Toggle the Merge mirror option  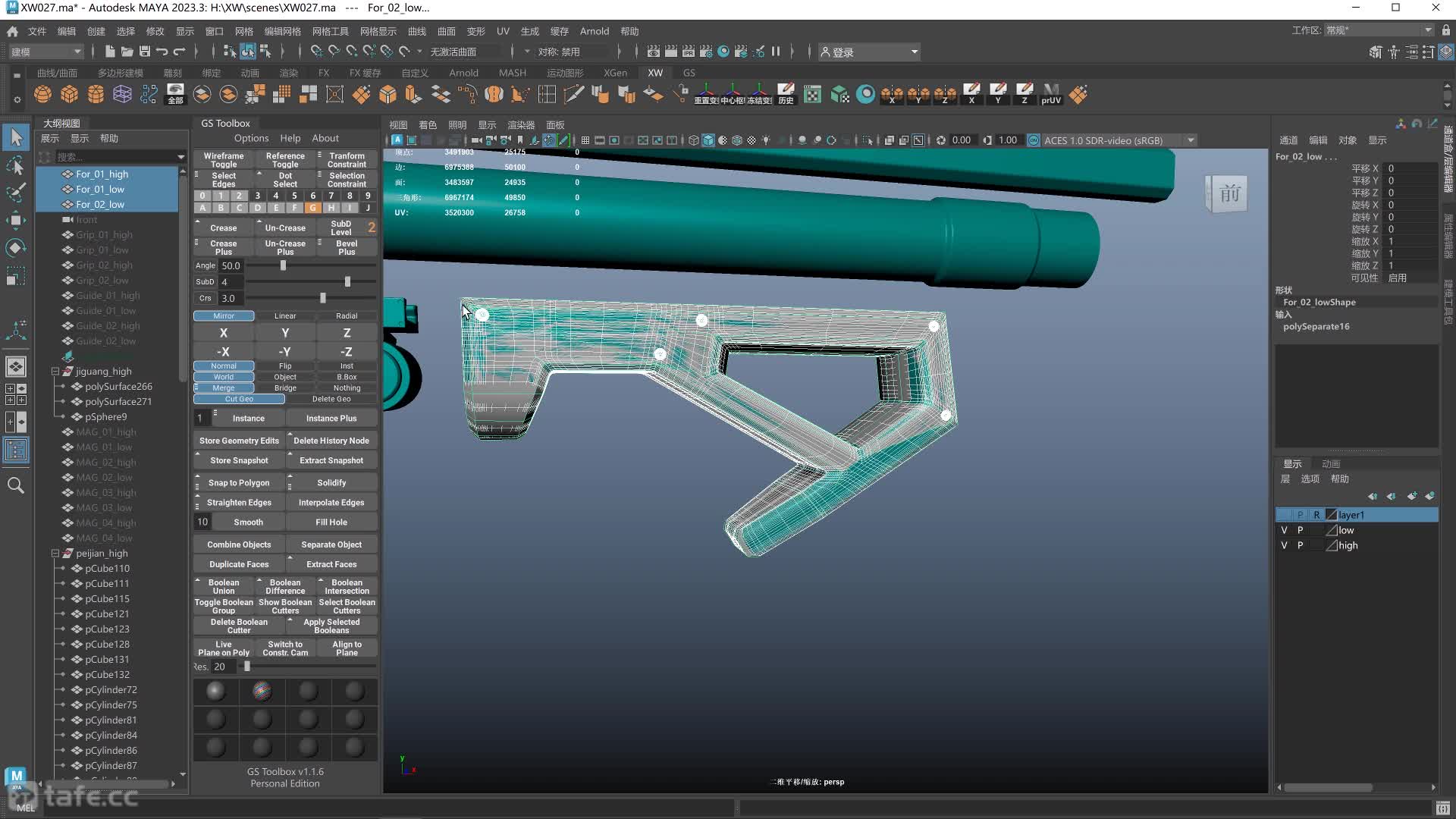tap(224, 388)
